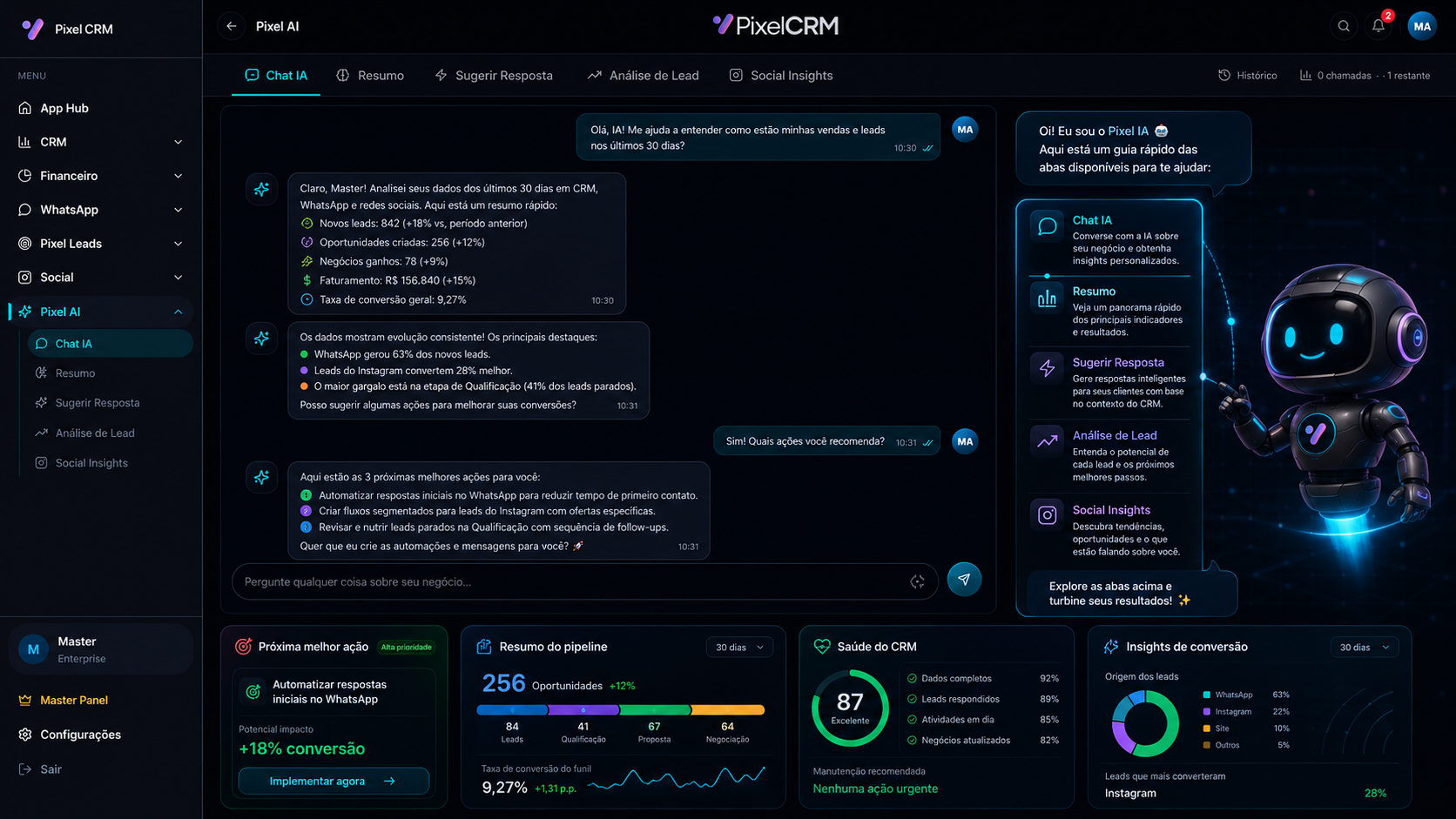Send message with paper plane button
Viewport: 1456px width, 819px height.
click(x=964, y=580)
